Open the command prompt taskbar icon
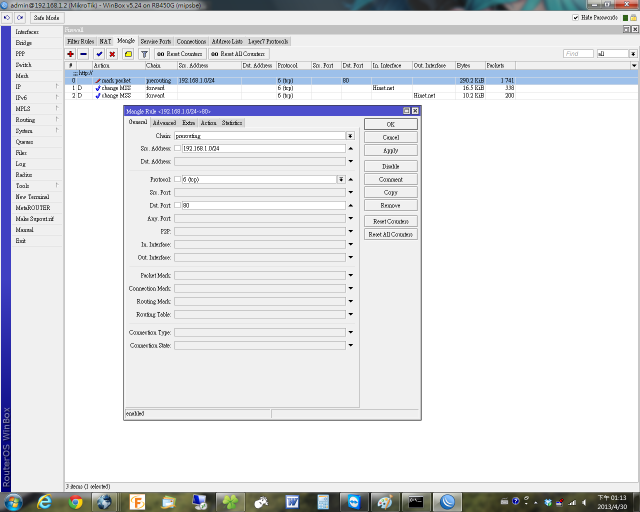This screenshot has height=512, width=640. (416, 502)
